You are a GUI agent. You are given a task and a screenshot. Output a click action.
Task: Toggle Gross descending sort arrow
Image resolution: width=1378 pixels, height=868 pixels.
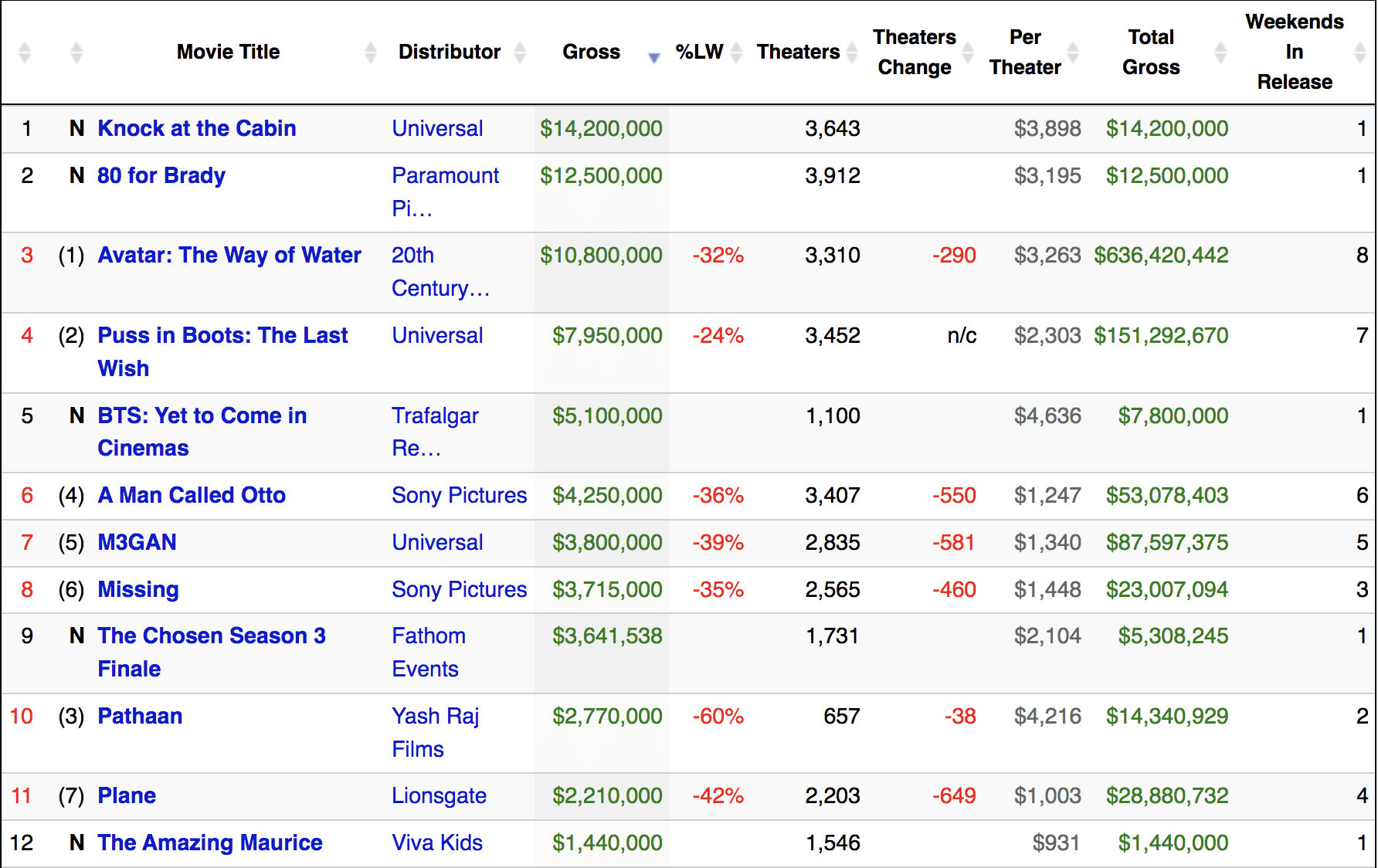click(654, 57)
